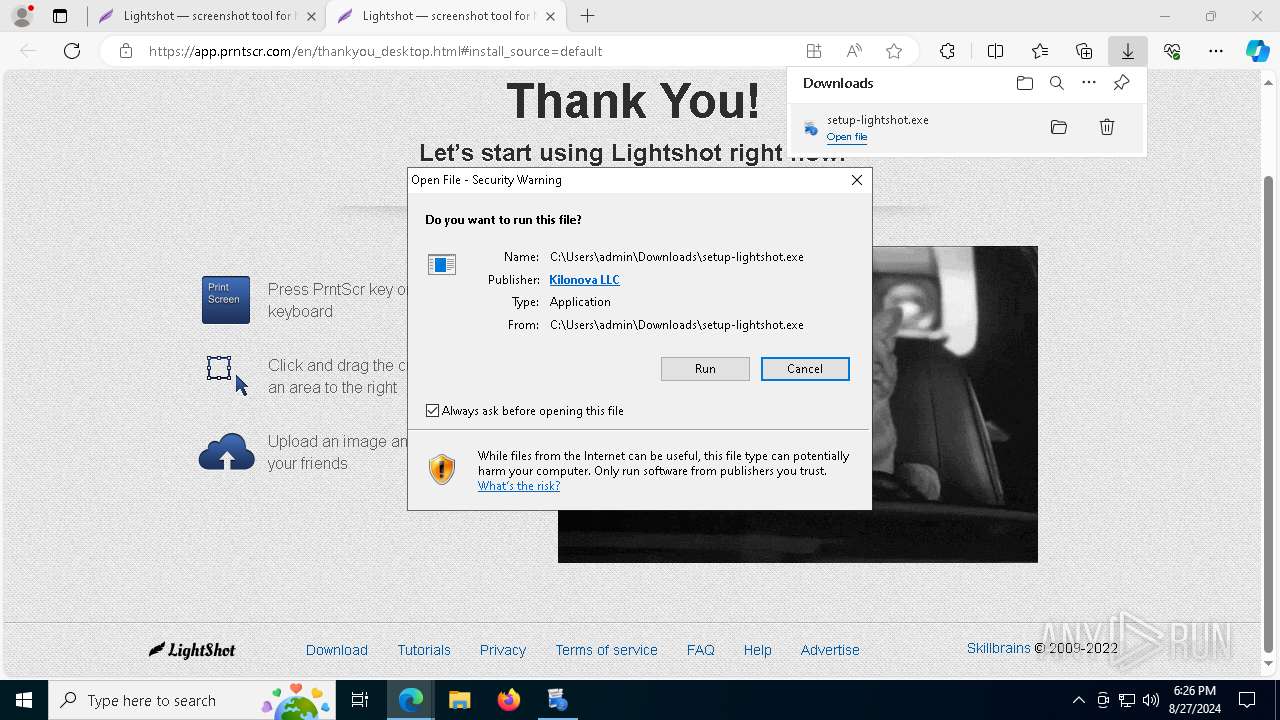Open Edge Settings and more menu

[x=1216, y=51]
